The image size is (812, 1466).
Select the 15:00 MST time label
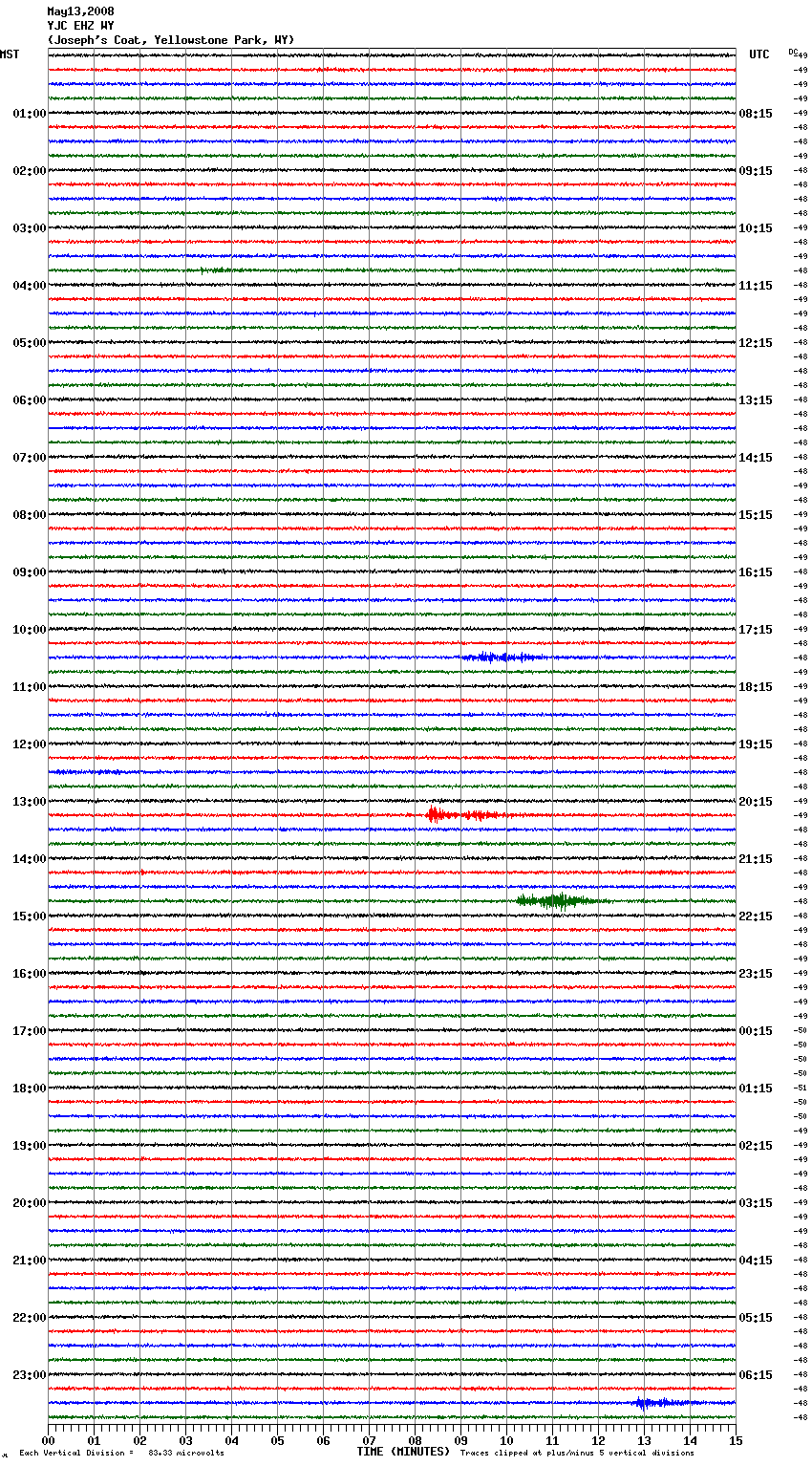click(30, 916)
